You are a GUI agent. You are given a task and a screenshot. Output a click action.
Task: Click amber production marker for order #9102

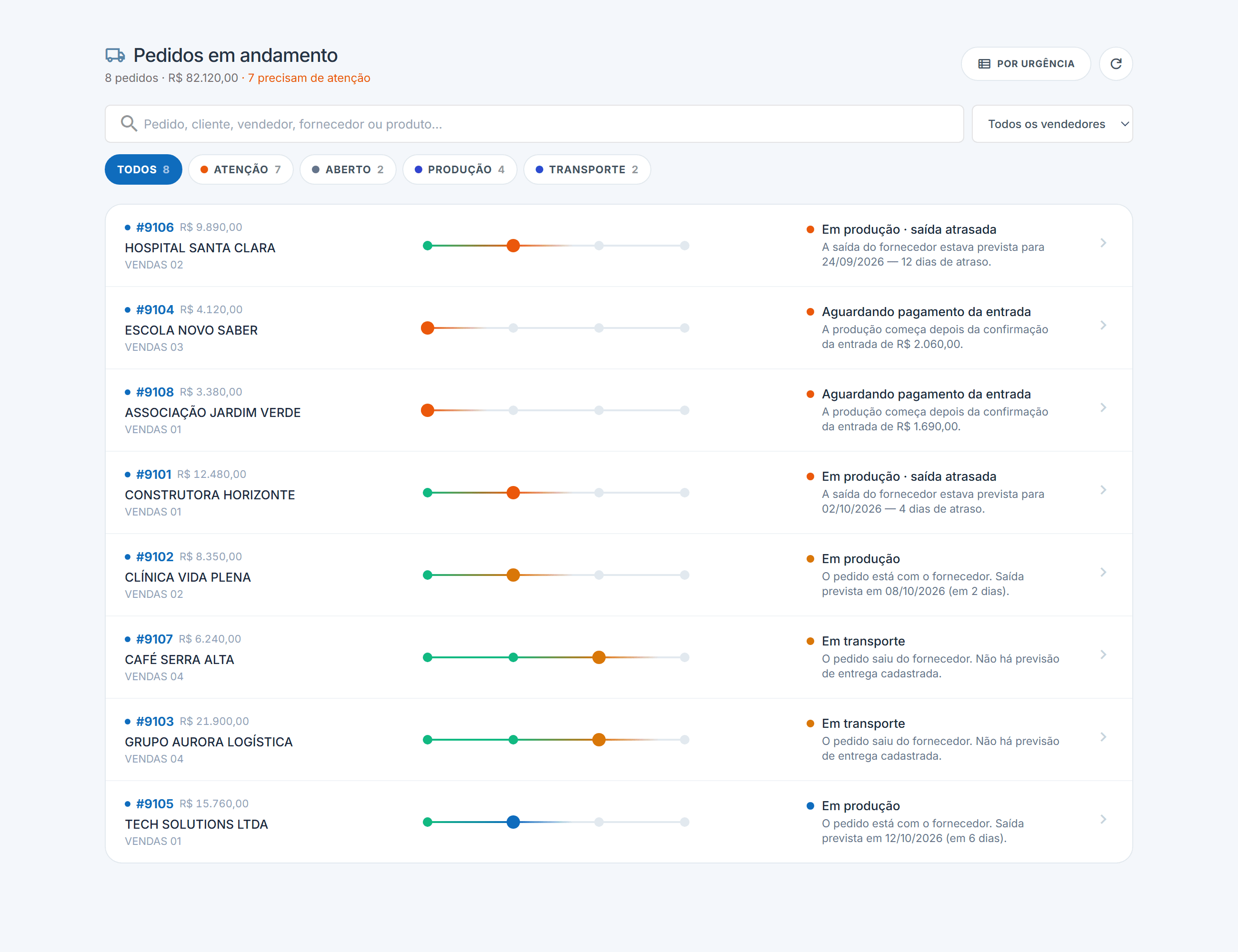point(513,575)
